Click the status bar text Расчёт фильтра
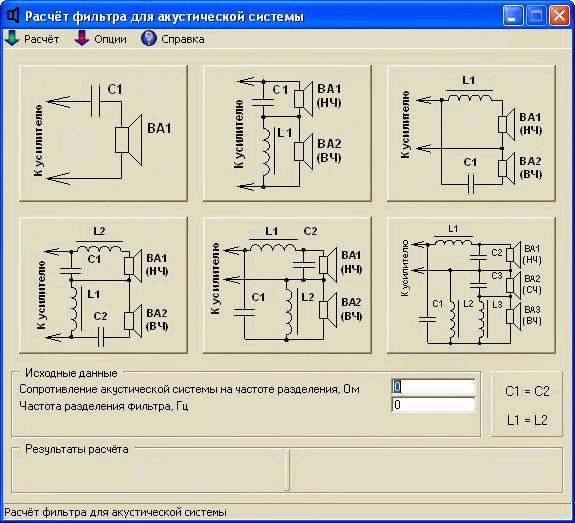The height and width of the screenshot is (523, 575). [x=115, y=512]
